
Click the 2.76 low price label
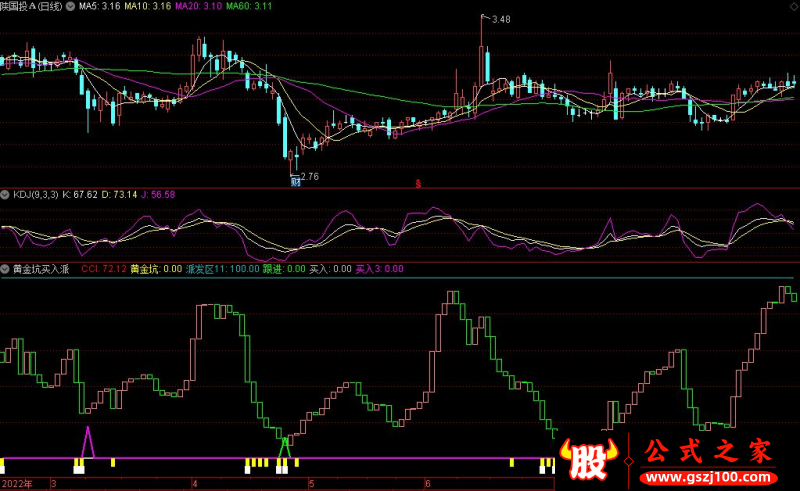pyautogui.click(x=310, y=177)
